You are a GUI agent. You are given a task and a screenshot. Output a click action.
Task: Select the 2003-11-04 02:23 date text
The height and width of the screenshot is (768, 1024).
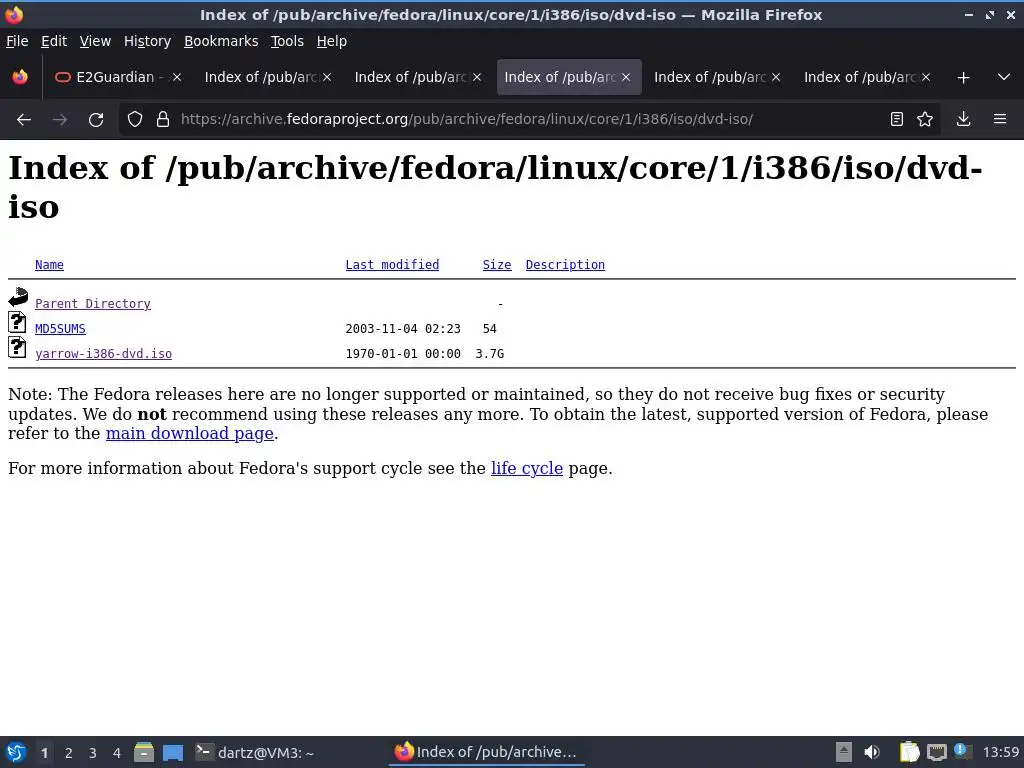403,328
